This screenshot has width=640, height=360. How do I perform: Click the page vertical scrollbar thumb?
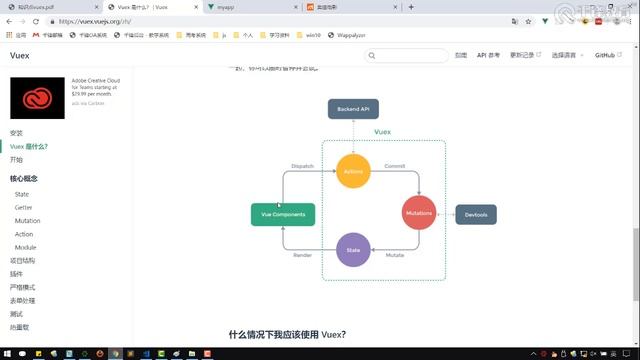pos(636,264)
